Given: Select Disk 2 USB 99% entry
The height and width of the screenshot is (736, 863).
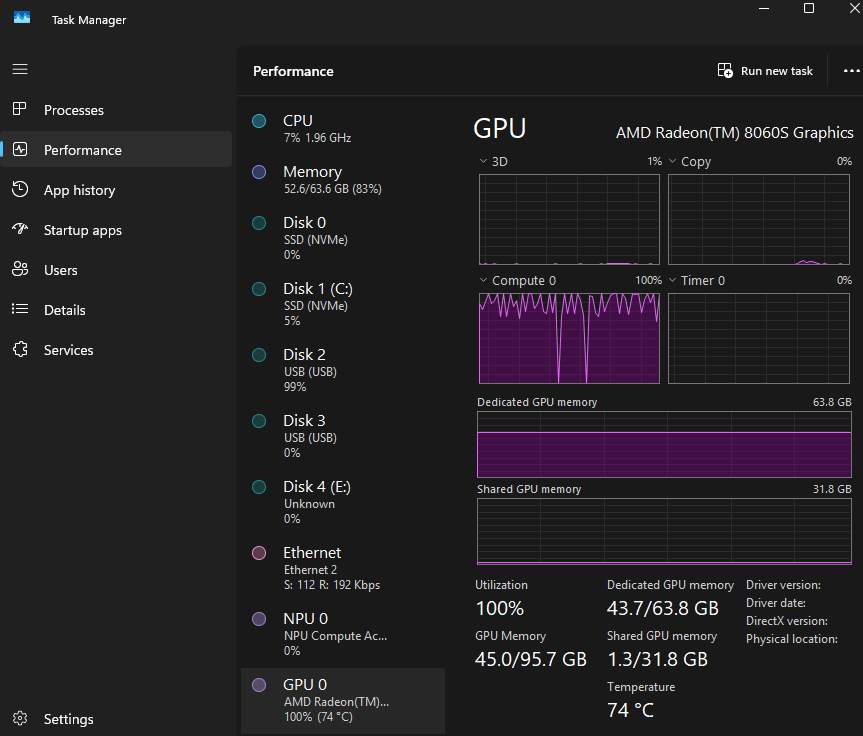Looking at the screenshot, I should coord(343,370).
